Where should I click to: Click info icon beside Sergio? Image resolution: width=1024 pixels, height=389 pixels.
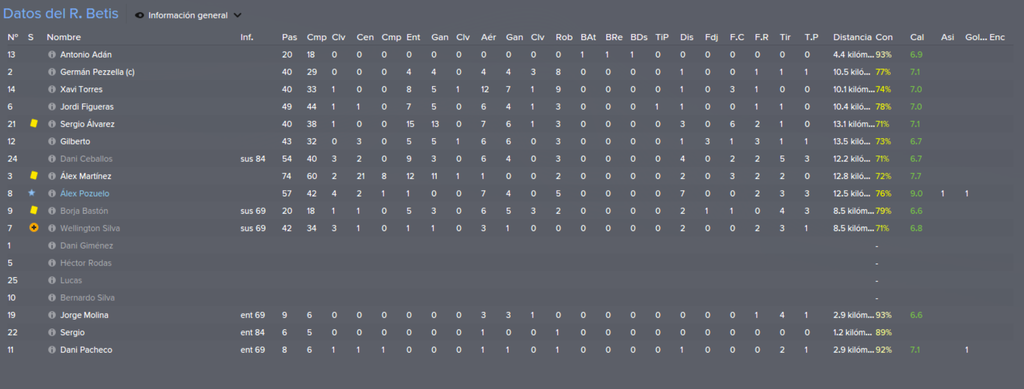(52, 332)
